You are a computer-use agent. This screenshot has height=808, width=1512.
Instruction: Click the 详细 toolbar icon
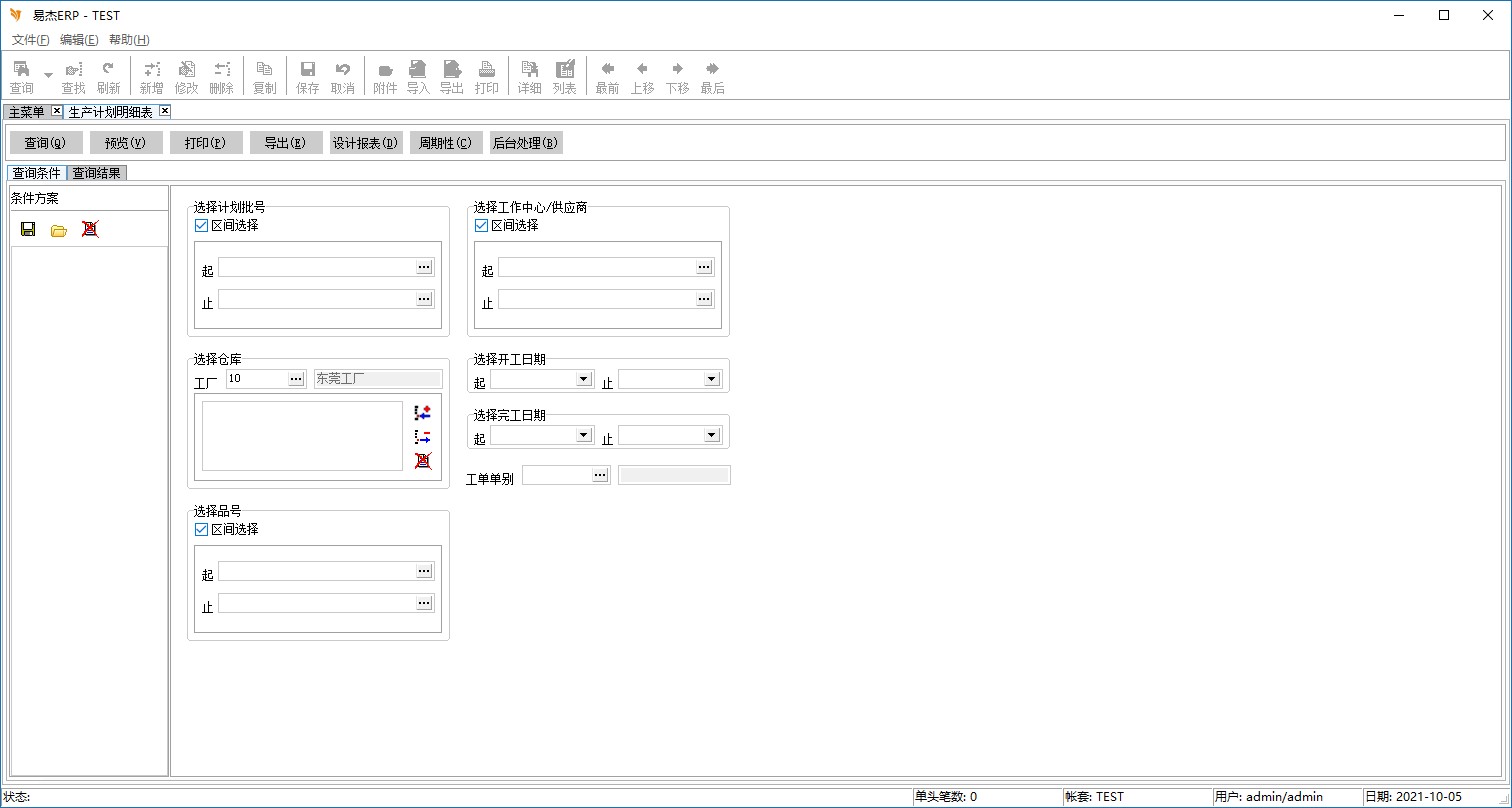[529, 76]
